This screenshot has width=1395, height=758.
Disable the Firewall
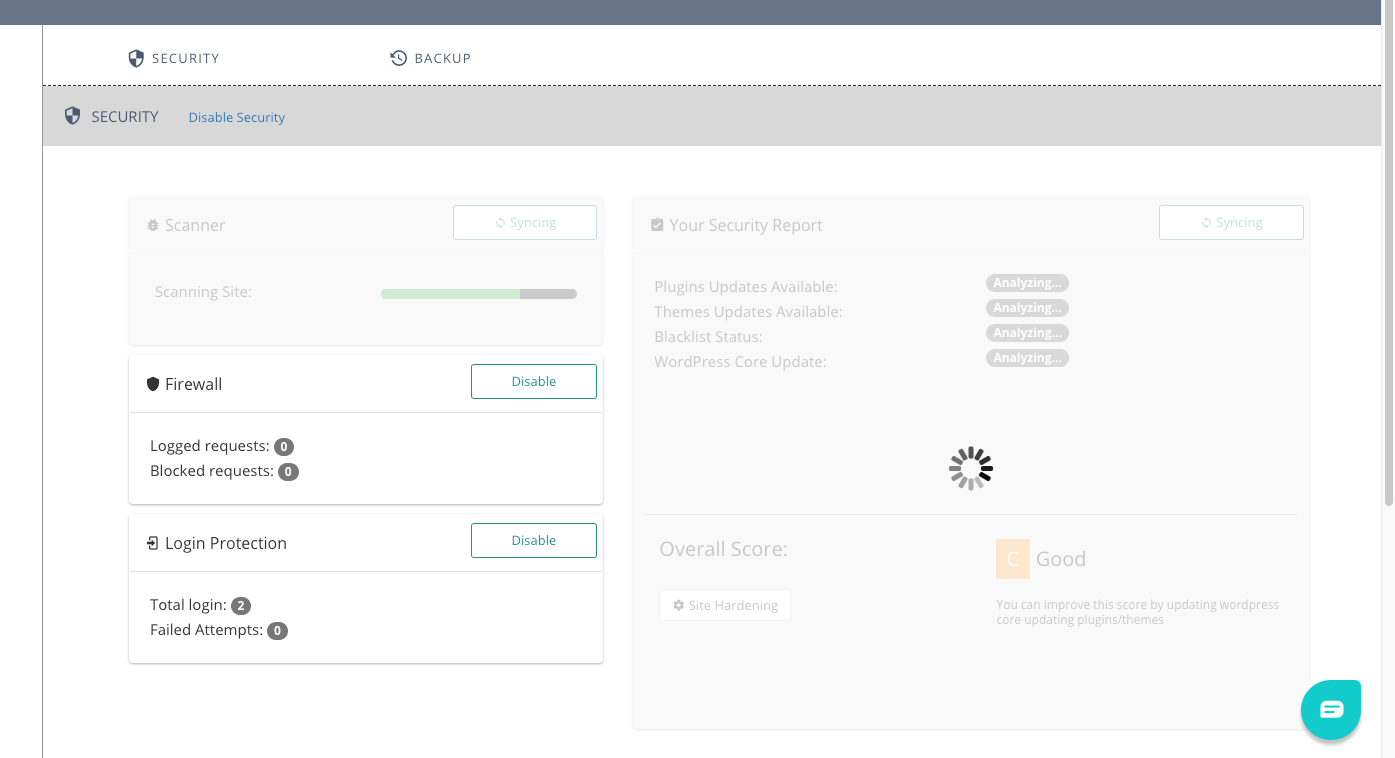533,381
